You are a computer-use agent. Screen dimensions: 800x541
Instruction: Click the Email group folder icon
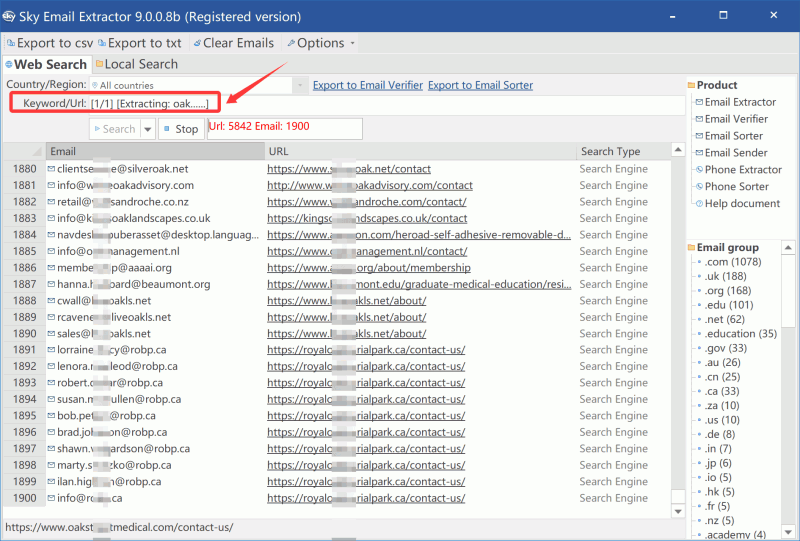[x=691, y=248]
